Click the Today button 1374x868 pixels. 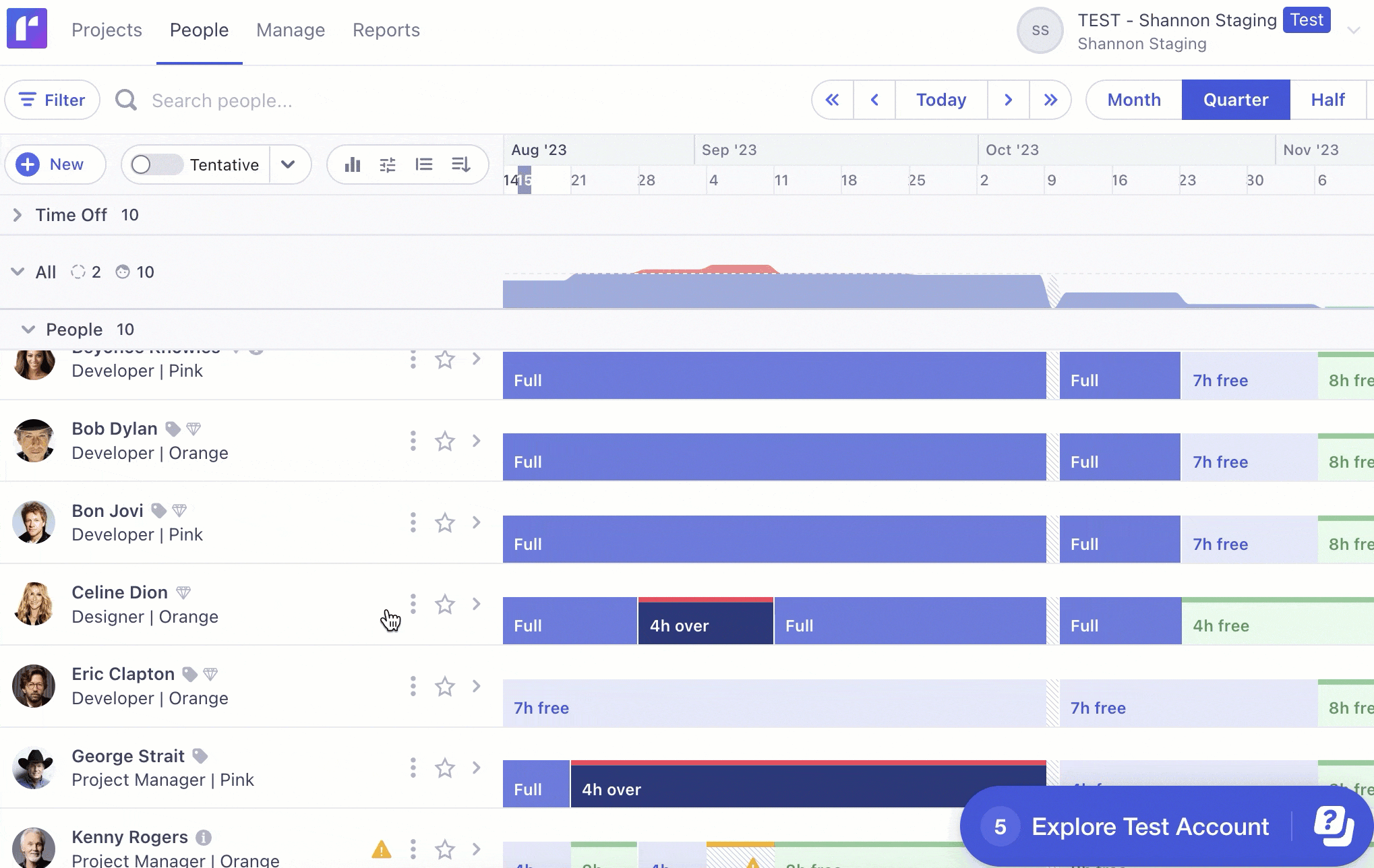point(941,100)
